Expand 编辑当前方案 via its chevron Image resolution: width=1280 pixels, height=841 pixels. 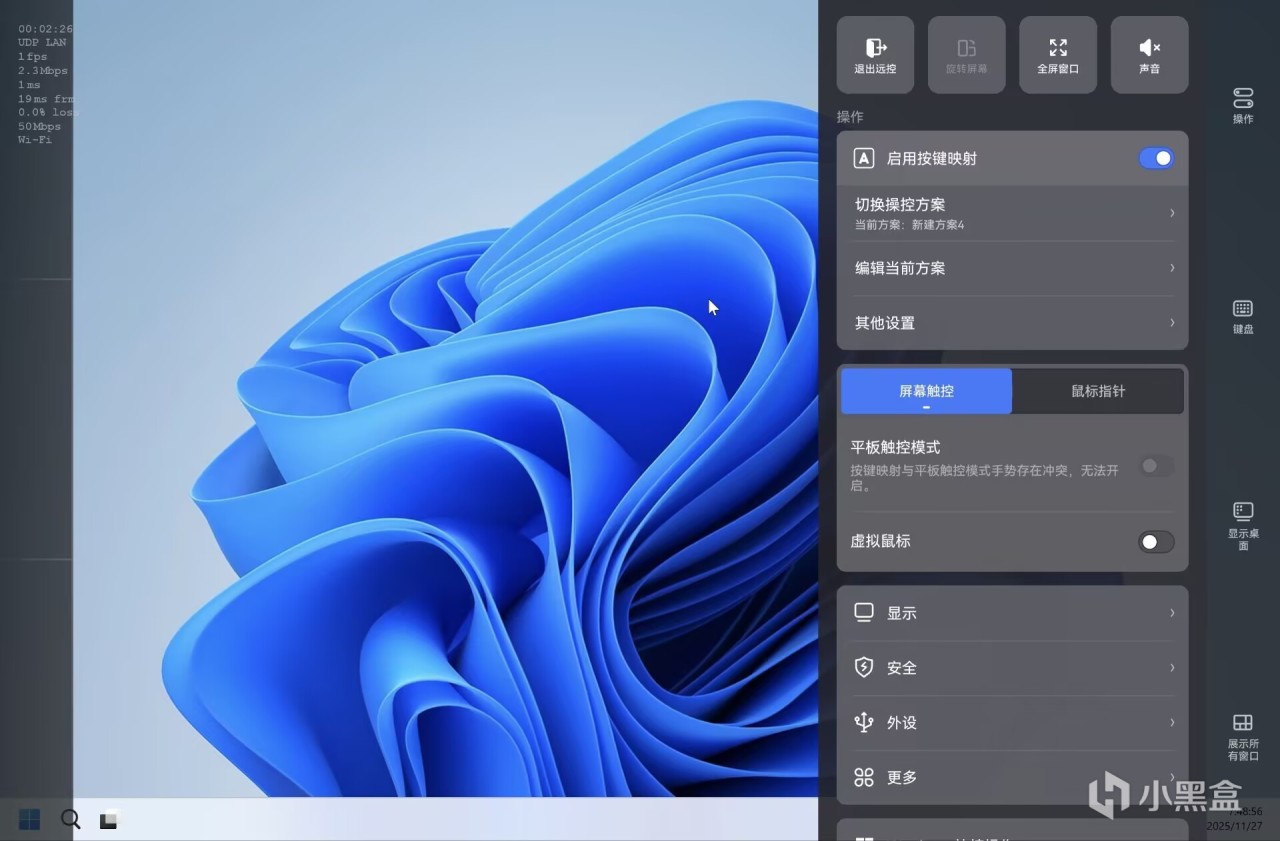pyautogui.click(x=1172, y=268)
